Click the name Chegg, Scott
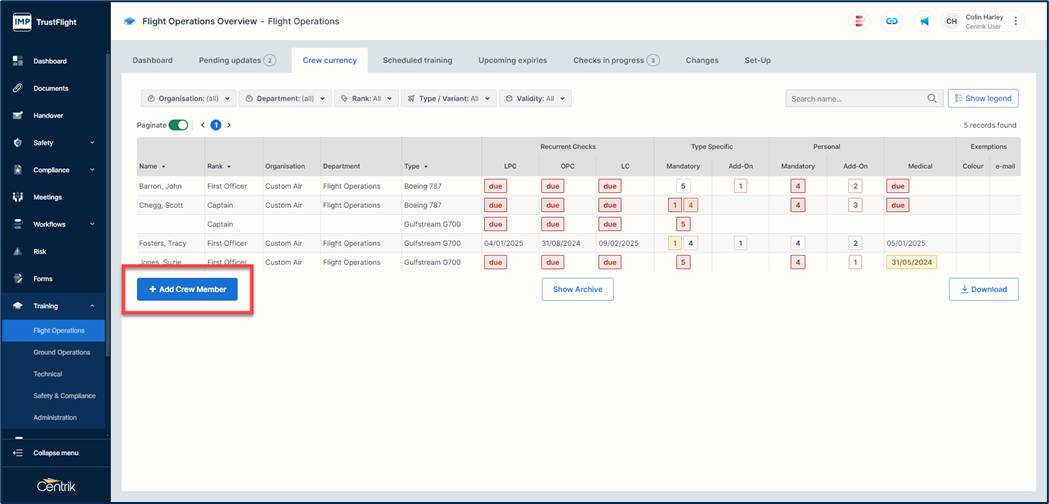1049x504 pixels. 159,205
